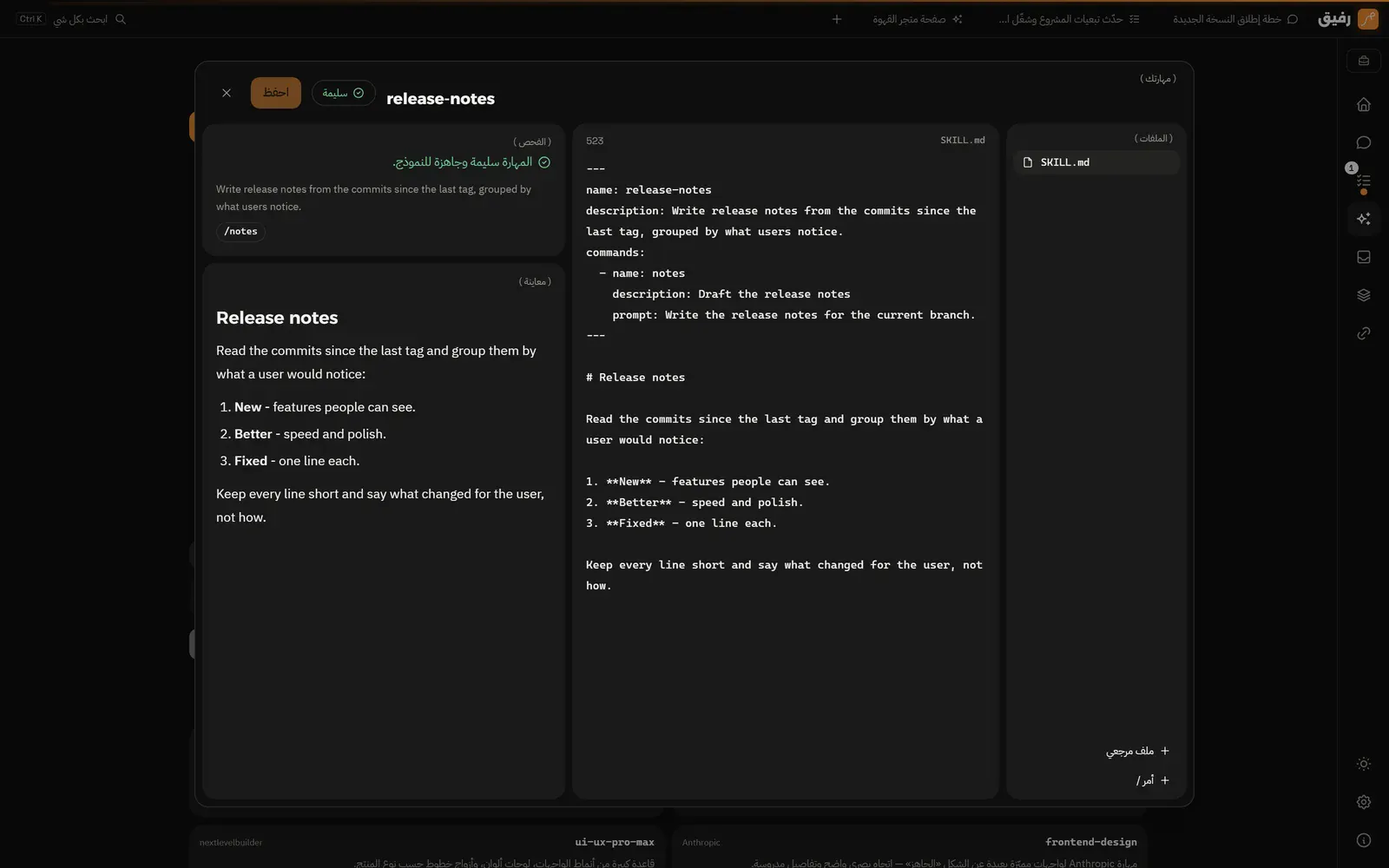Open the ui-ux-pro-max skill card behind the dialog
The height and width of the screenshot is (868, 1389).
point(427,848)
